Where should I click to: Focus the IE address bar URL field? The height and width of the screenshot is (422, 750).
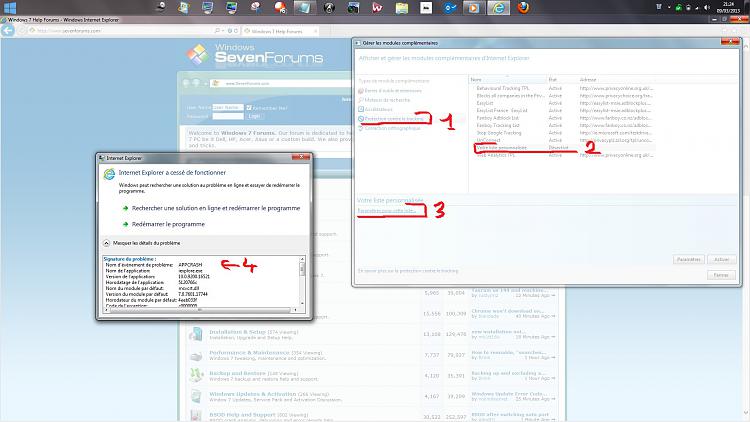click(122, 31)
